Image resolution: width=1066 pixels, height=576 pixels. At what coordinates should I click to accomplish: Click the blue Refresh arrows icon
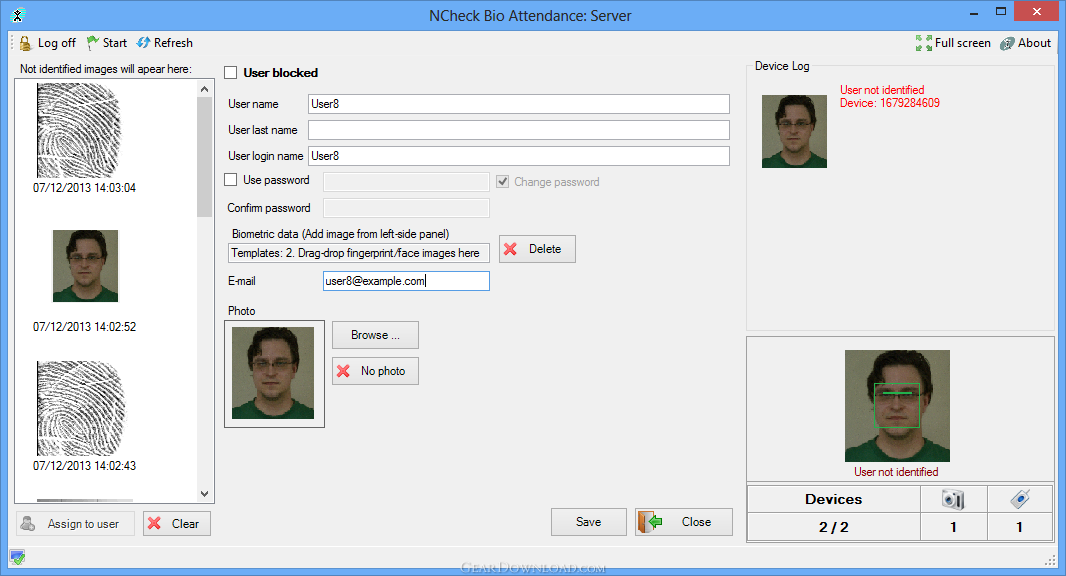143,43
